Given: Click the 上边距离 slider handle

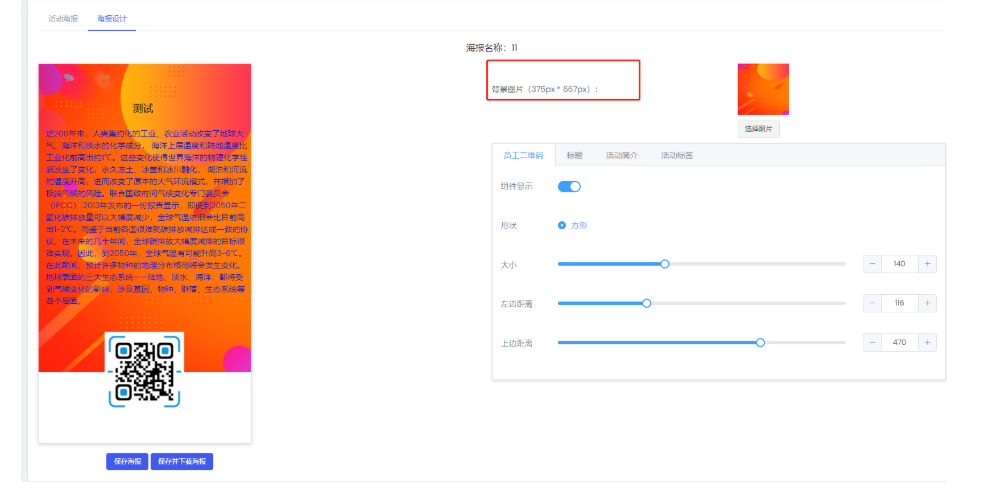Looking at the screenshot, I should point(760,343).
